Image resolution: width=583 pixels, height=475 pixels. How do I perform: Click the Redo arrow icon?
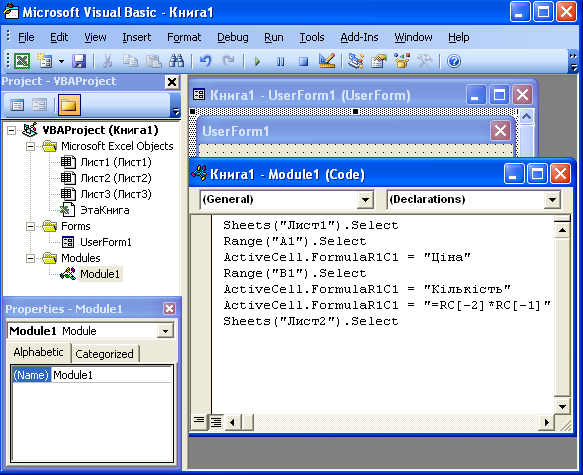pyautogui.click(x=228, y=61)
